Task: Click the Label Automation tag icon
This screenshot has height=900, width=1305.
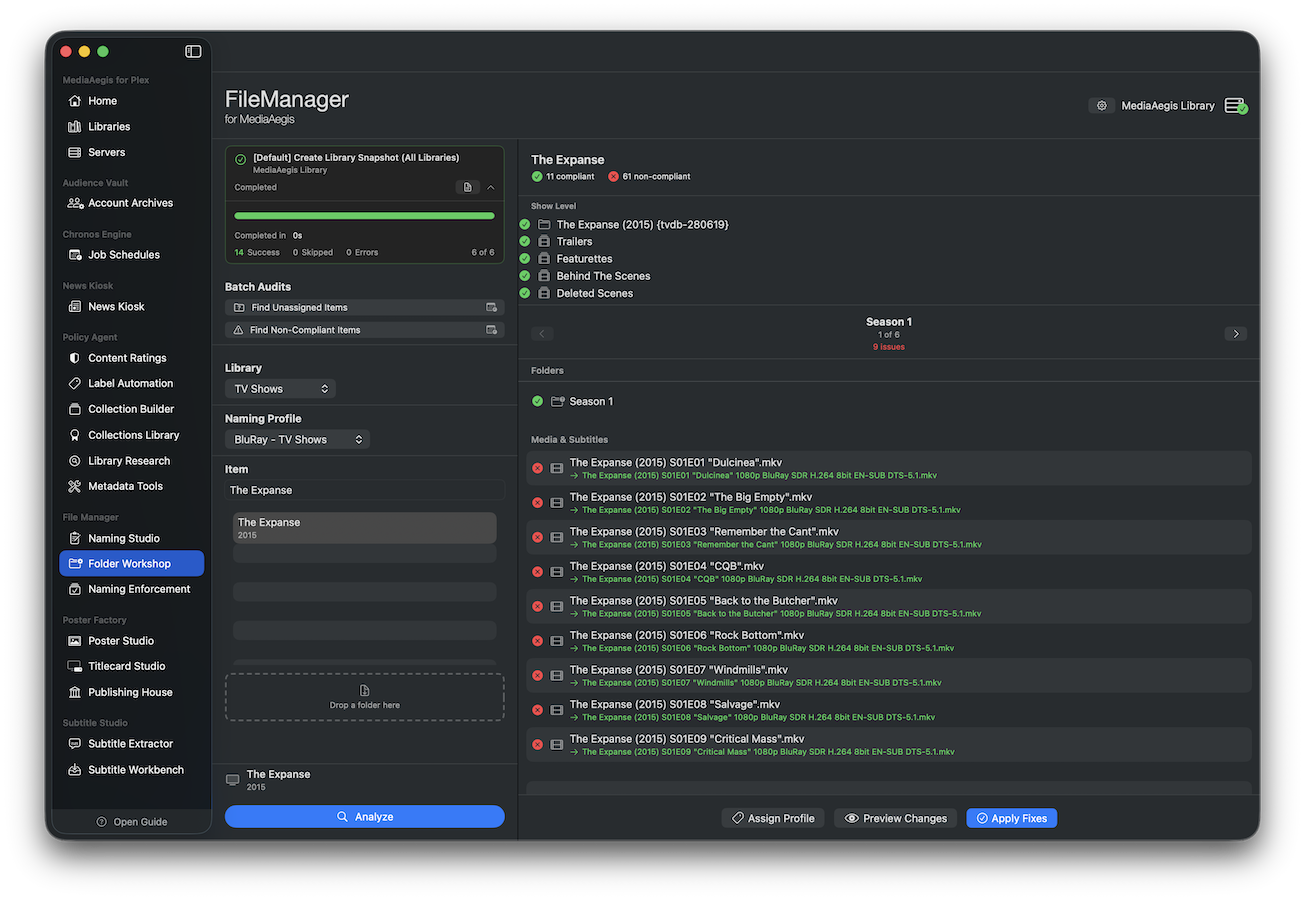Action: [75, 383]
